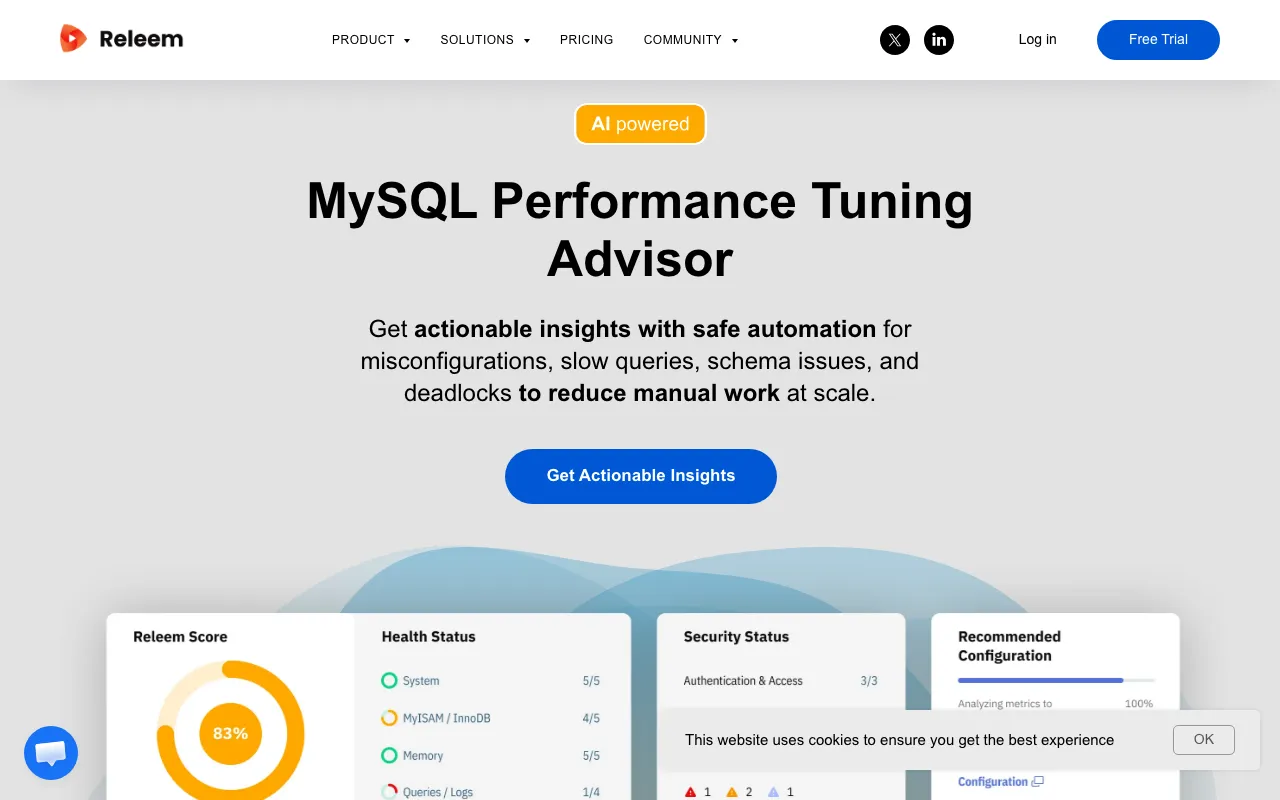The image size is (1280, 800).
Task: Click the System row label
Action: tap(421, 681)
